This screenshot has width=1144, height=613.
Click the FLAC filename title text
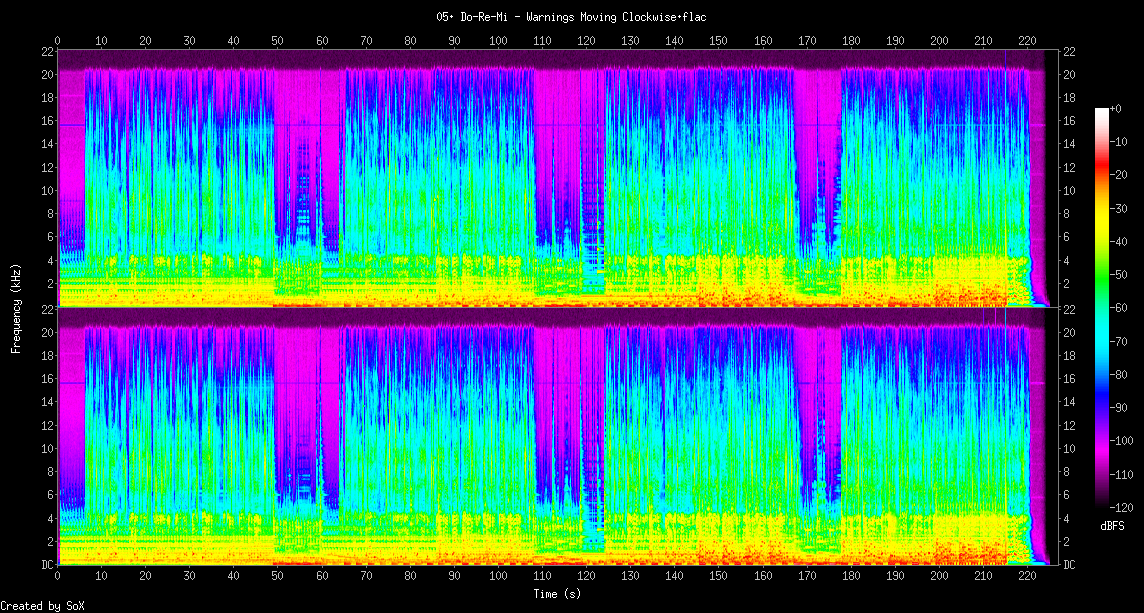(x=571, y=17)
